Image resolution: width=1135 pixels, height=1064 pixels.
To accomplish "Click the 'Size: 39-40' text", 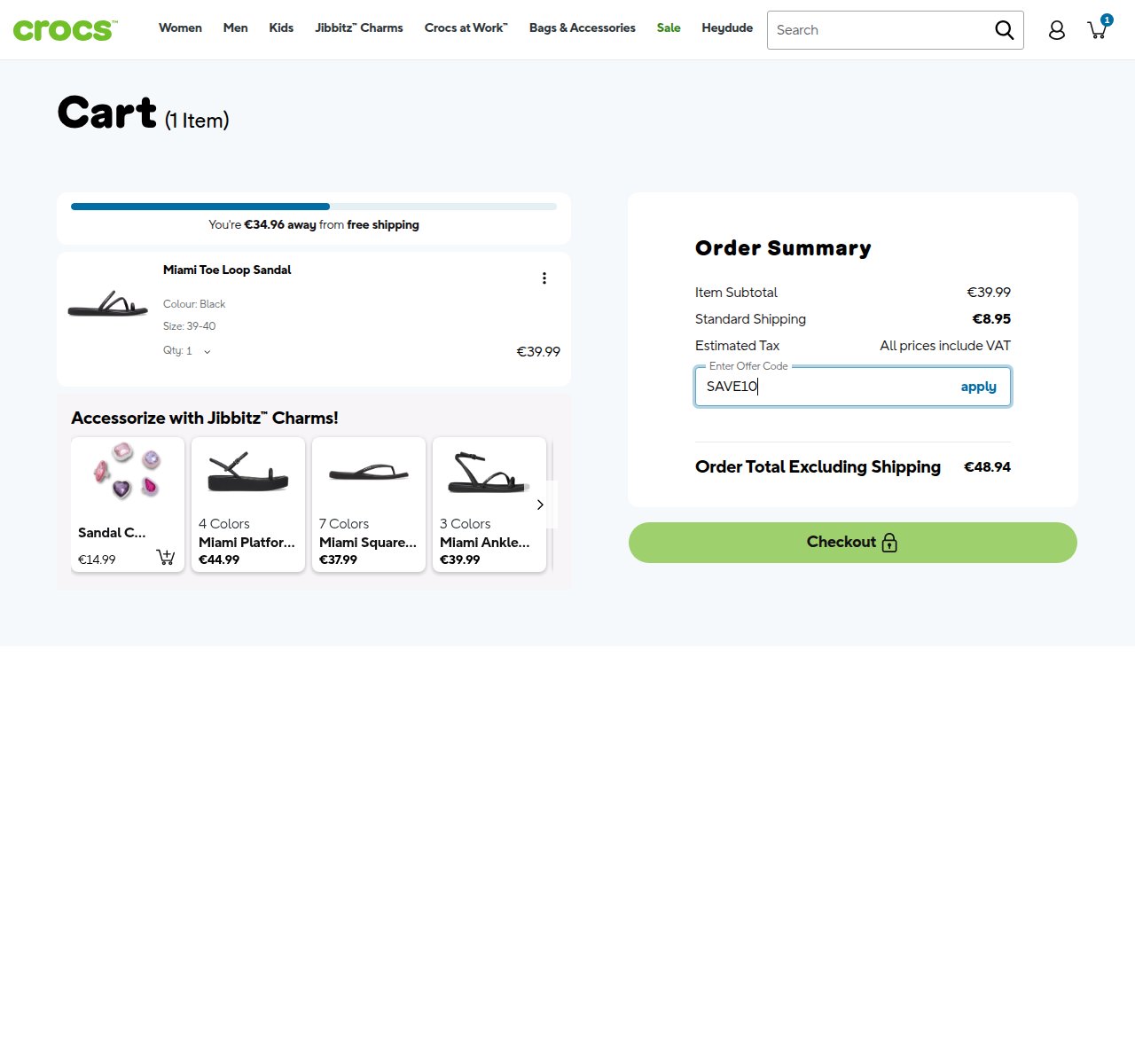I will [x=190, y=326].
